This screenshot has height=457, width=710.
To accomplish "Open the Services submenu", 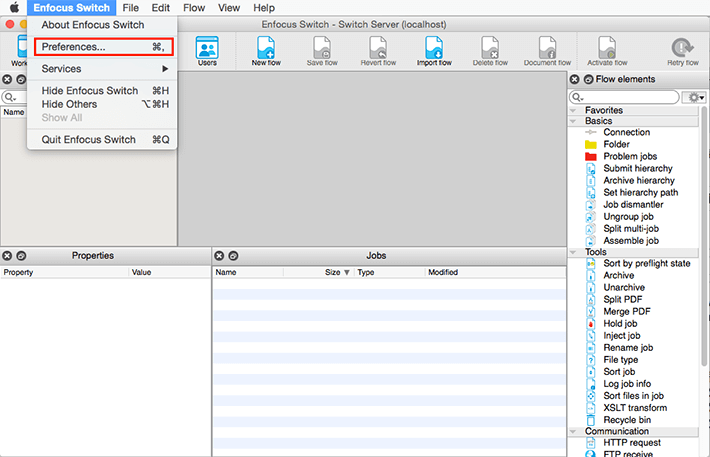I will pos(102,69).
